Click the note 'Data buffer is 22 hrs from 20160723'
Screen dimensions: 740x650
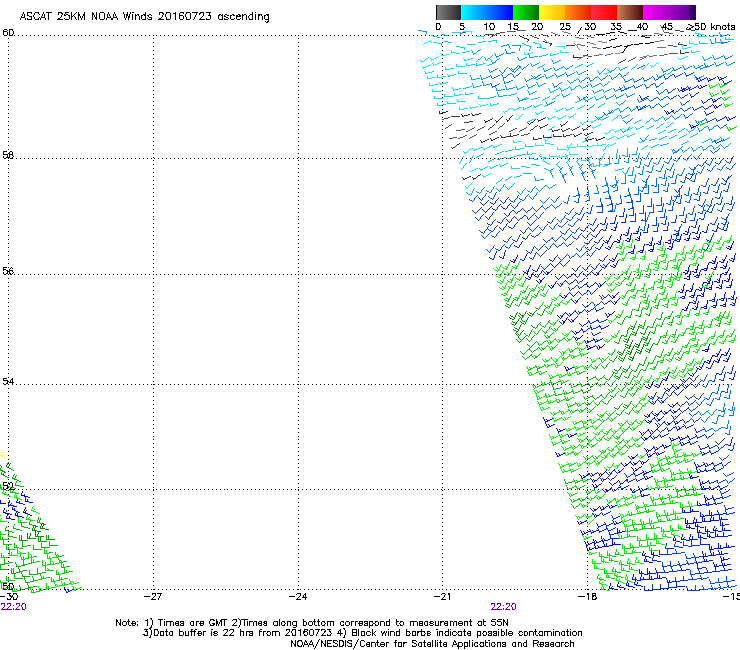[x=243, y=633]
